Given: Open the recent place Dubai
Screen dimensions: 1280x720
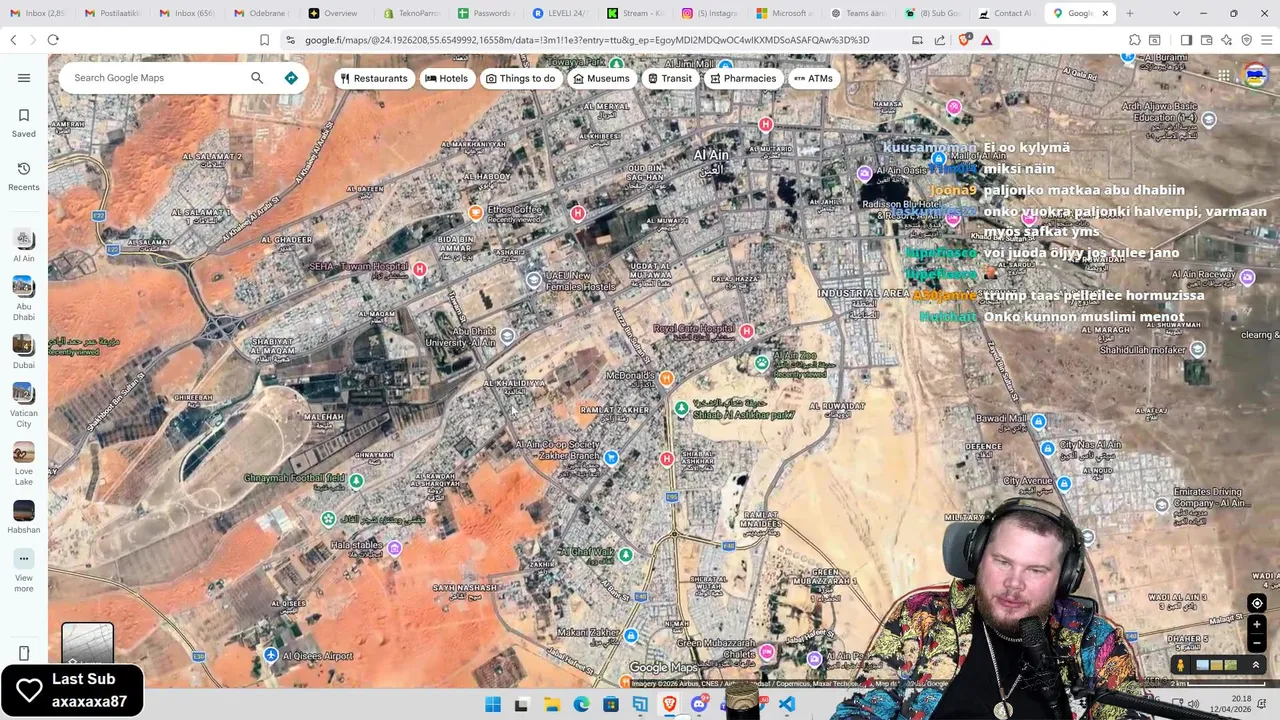Looking at the screenshot, I should (x=24, y=352).
